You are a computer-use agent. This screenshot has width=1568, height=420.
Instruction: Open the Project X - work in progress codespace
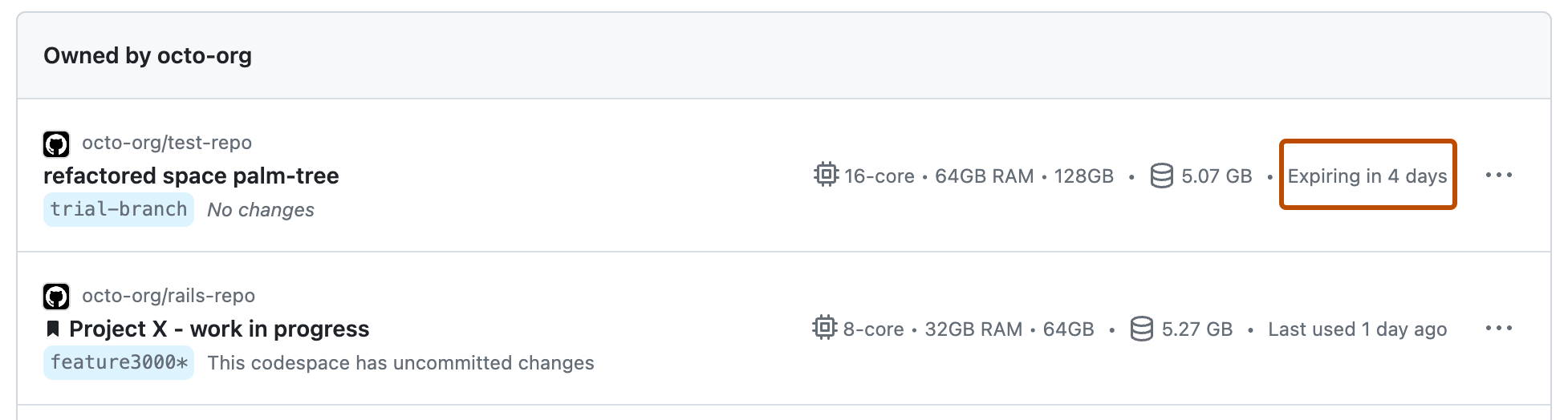[219, 329]
